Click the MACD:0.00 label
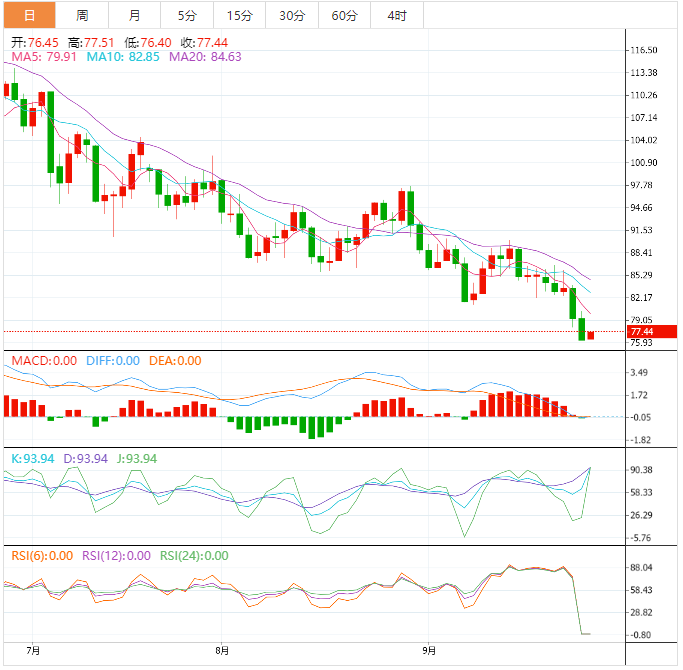This screenshot has width=683, height=670. [x=44, y=361]
